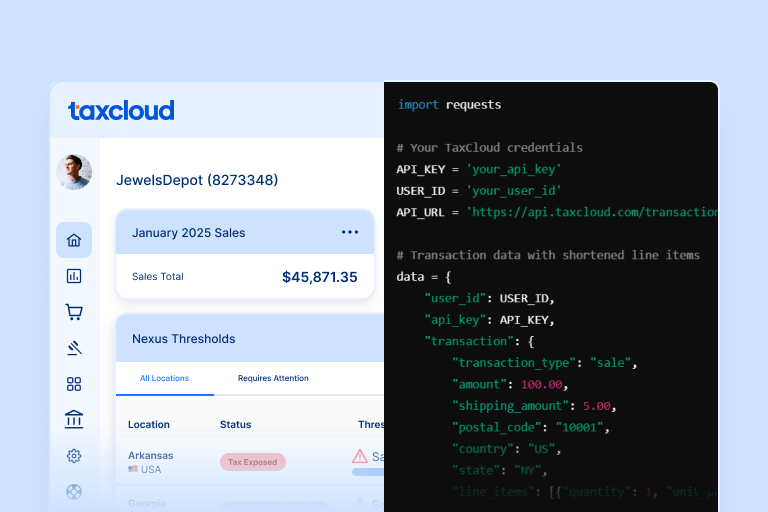Click the "amount": 100.00 line
This screenshot has width=768, height=512.
(510, 385)
